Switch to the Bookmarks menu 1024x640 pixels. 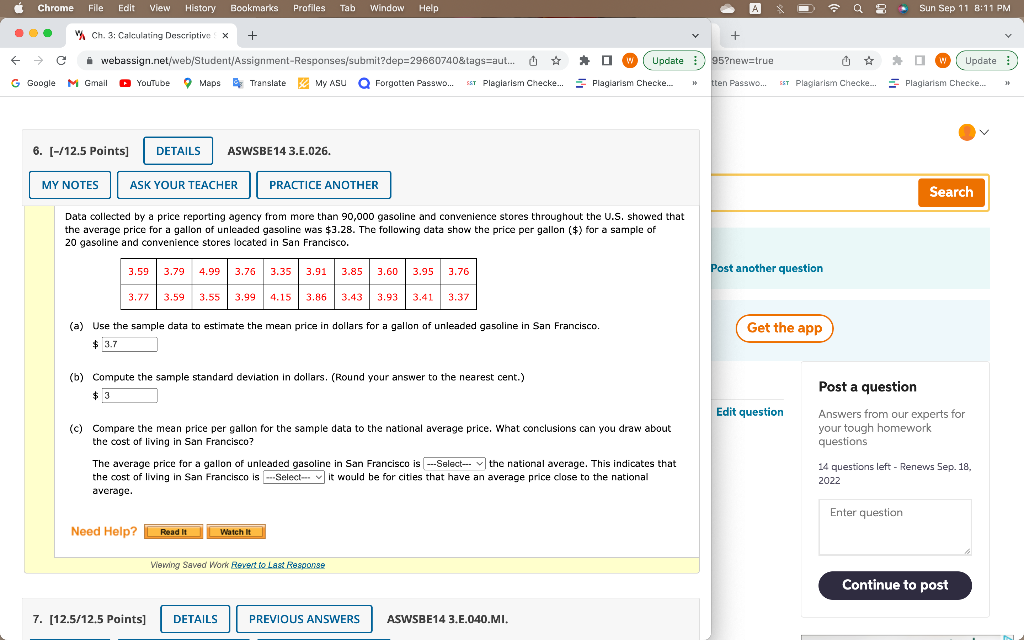[x=254, y=8]
